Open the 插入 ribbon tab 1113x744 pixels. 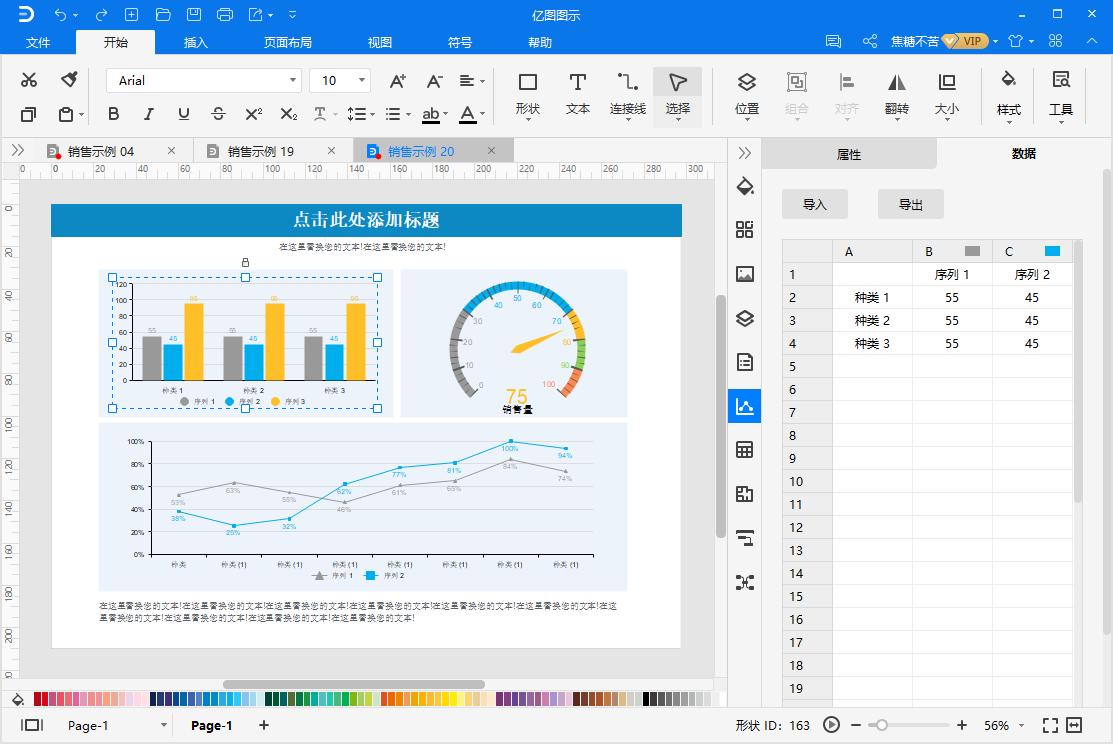click(x=196, y=42)
